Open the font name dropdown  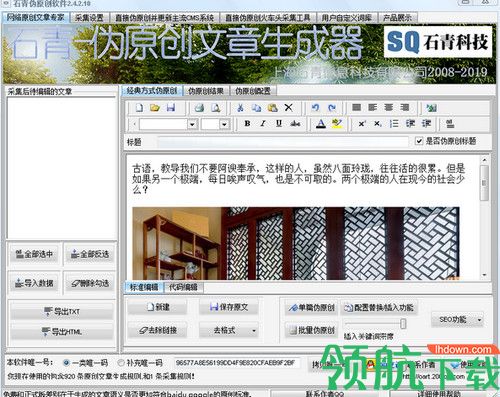coord(192,124)
